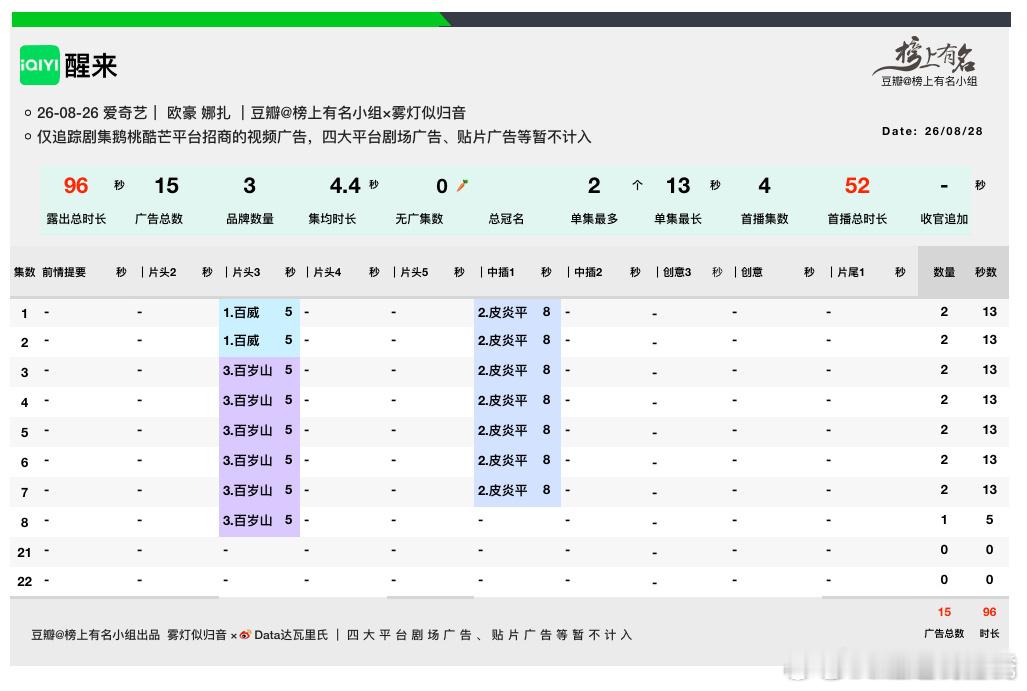1027x691 pixels.
Task: Click the 创意3 column header
Action: pos(677,272)
